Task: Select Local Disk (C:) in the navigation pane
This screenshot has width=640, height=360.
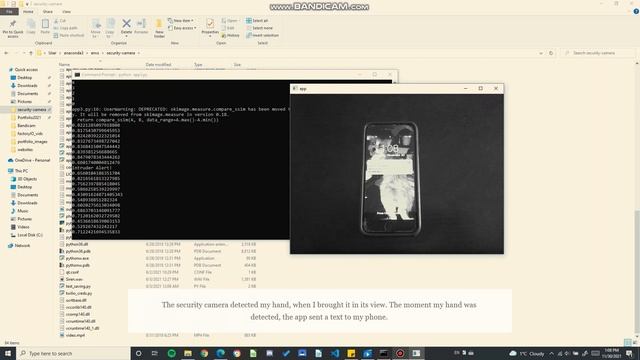Action: pos(30,235)
